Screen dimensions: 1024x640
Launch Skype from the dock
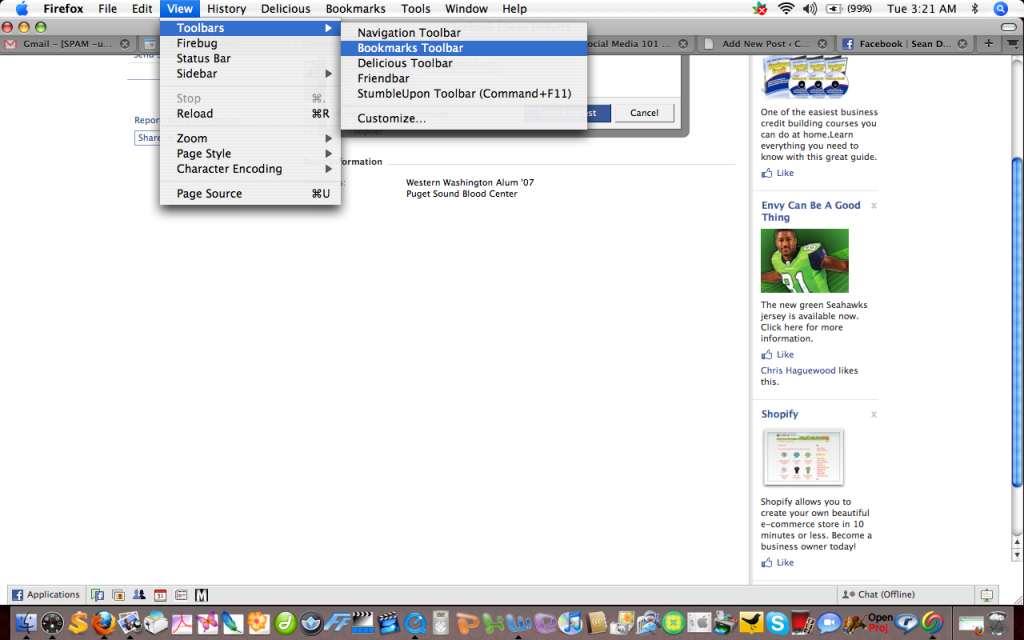coord(776,624)
